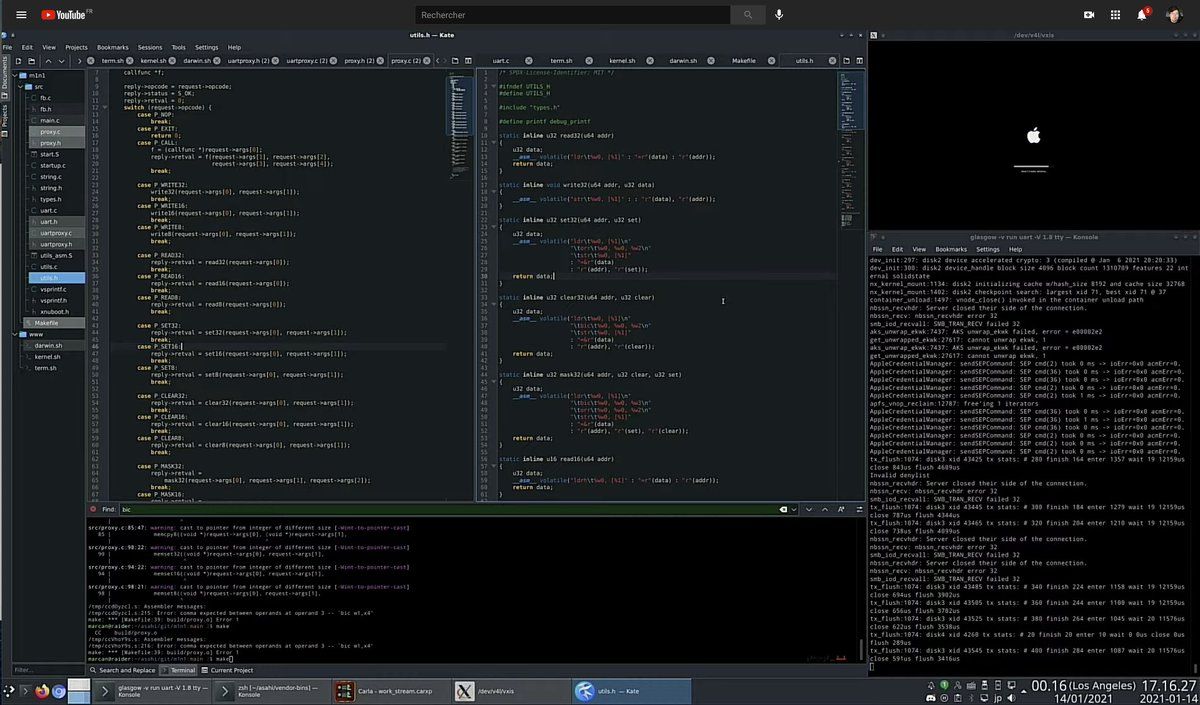Launch Firefox from the taskbar

pos(41,691)
